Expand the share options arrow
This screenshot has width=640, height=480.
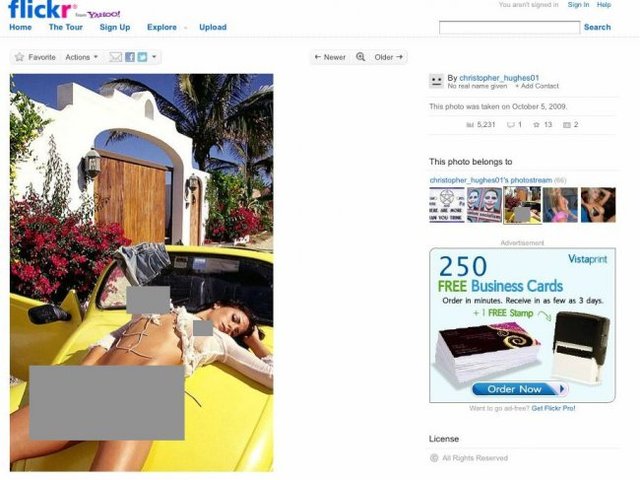[154, 56]
